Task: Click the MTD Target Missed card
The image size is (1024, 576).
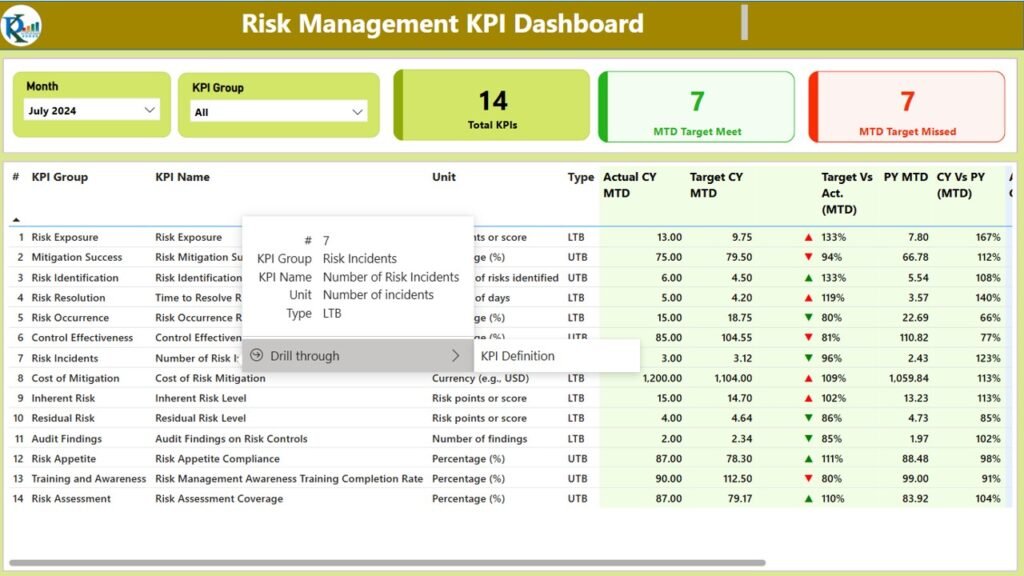Action: click(x=905, y=104)
